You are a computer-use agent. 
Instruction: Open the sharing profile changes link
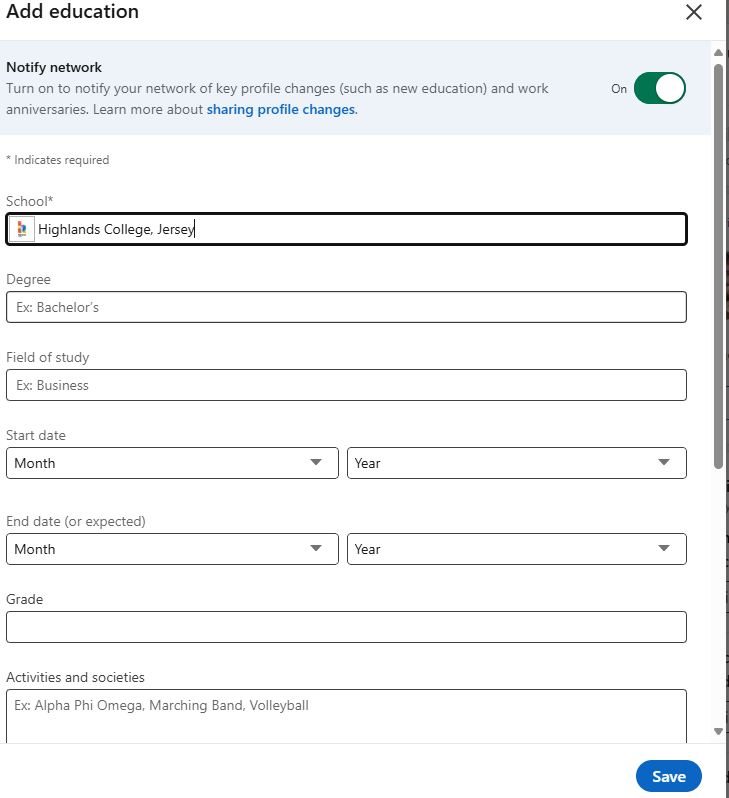click(x=281, y=109)
